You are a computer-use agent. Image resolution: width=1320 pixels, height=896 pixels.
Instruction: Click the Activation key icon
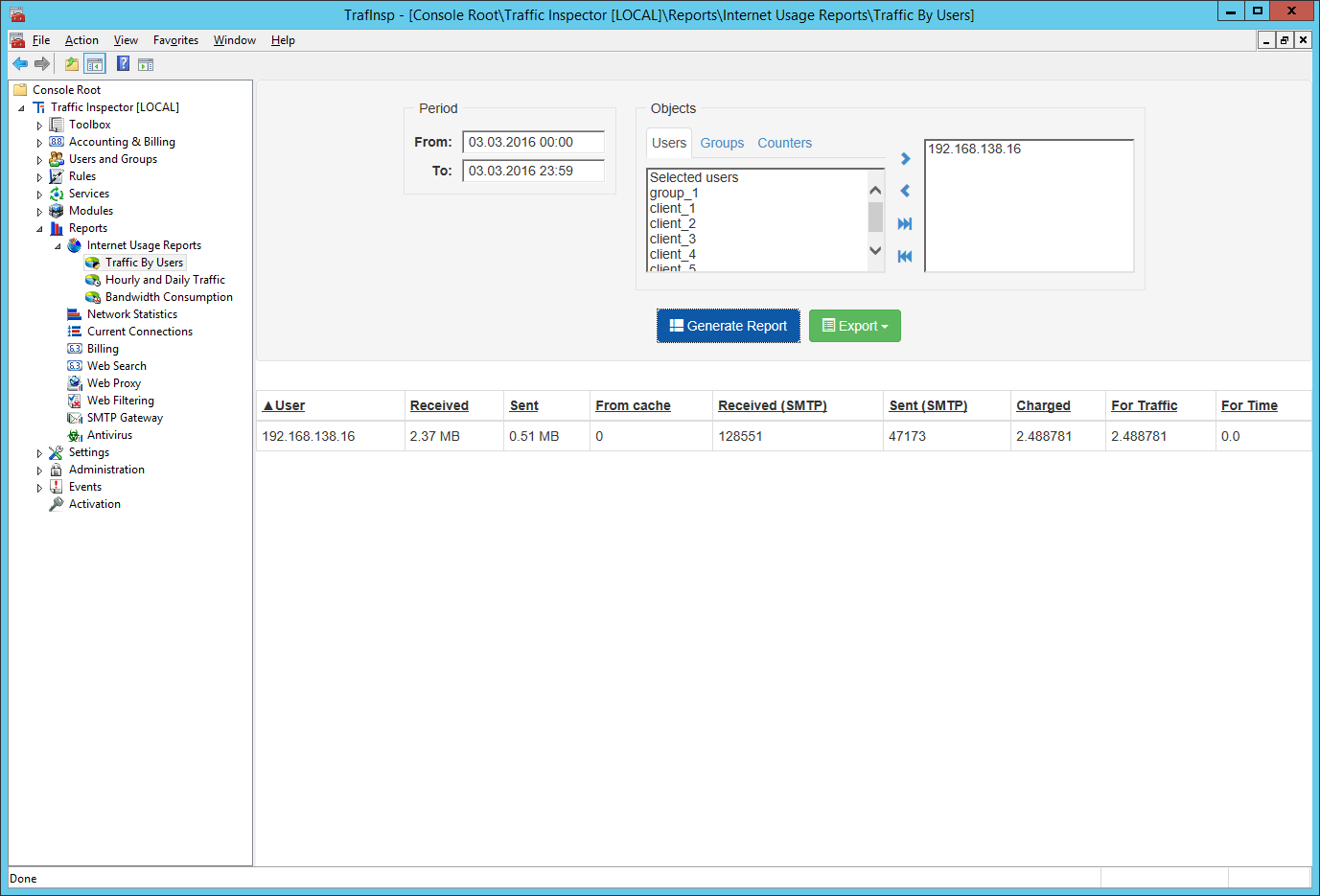tap(57, 504)
